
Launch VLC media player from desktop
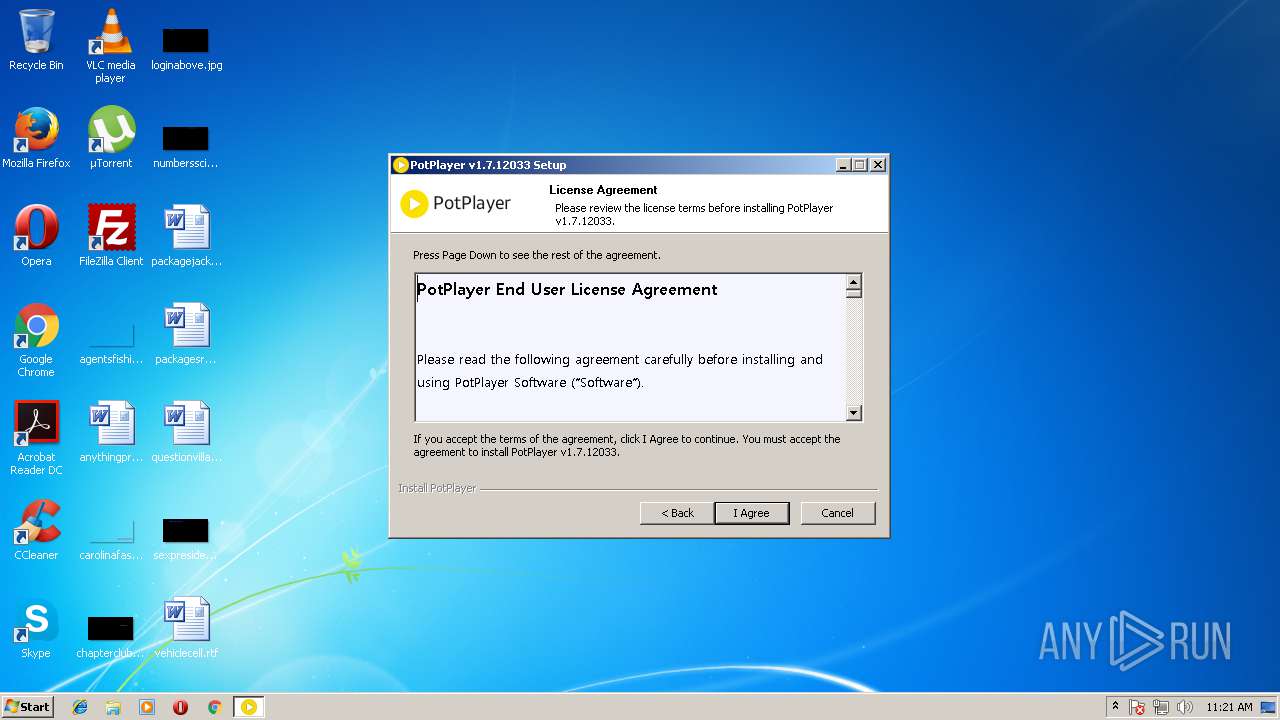tap(110, 46)
